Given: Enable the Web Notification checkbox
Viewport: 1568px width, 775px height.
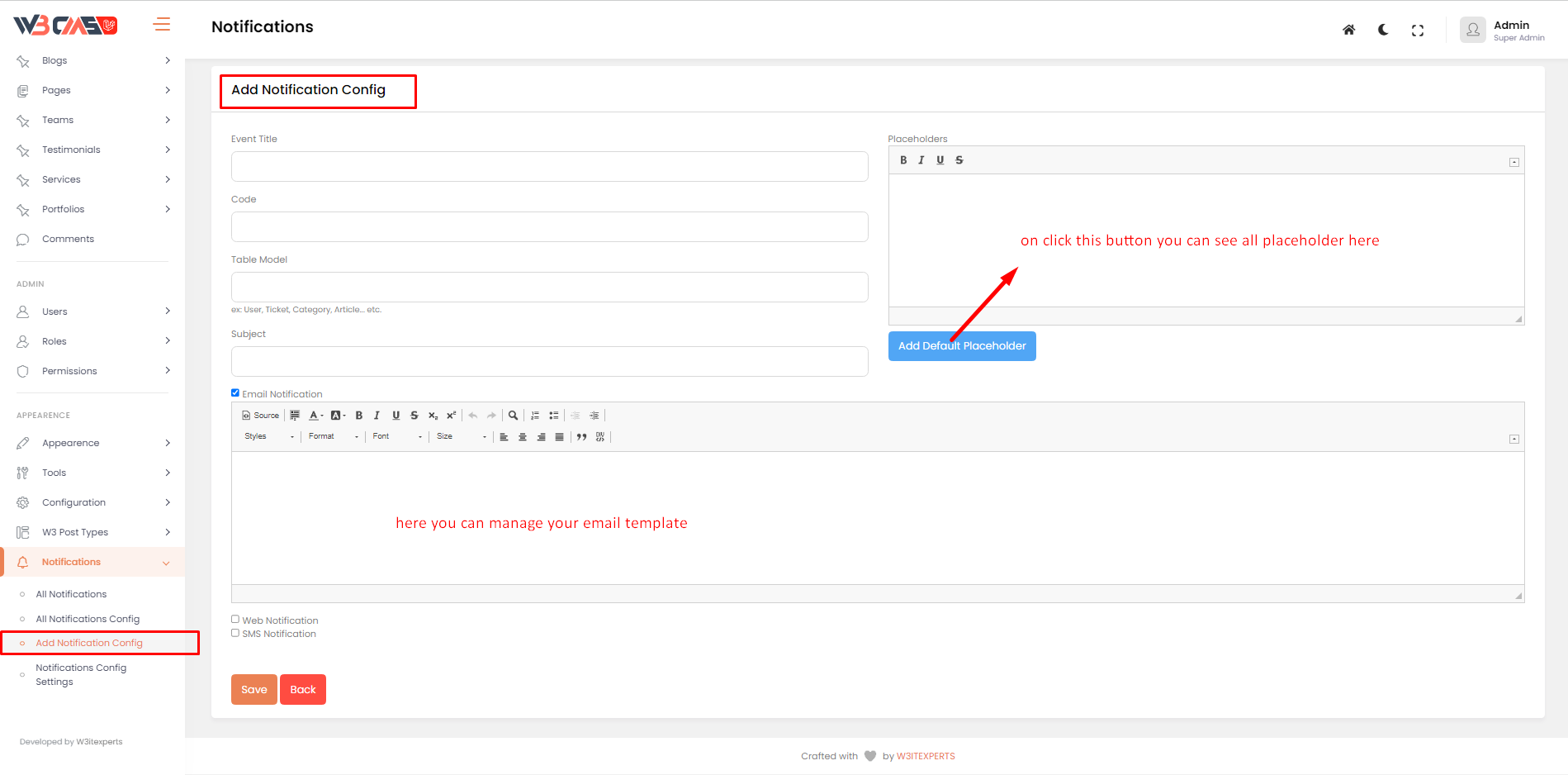Looking at the screenshot, I should pyautogui.click(x=235, y=620).
